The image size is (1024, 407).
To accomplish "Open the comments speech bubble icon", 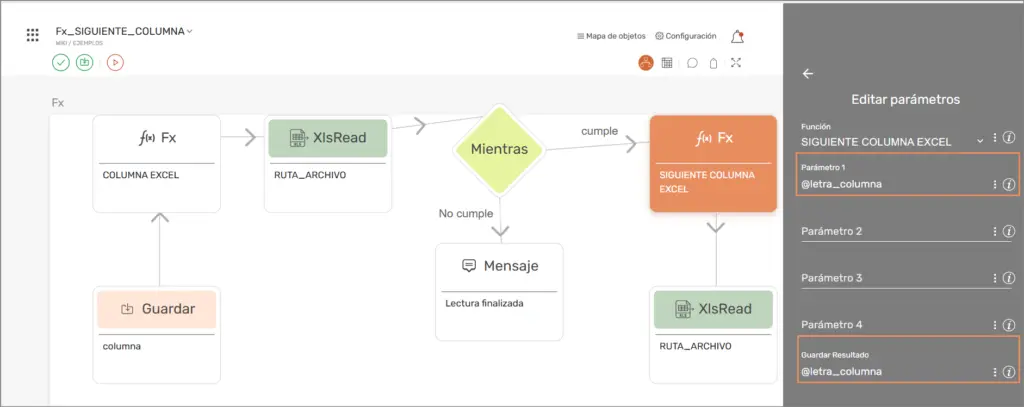I will click(692, 63).
